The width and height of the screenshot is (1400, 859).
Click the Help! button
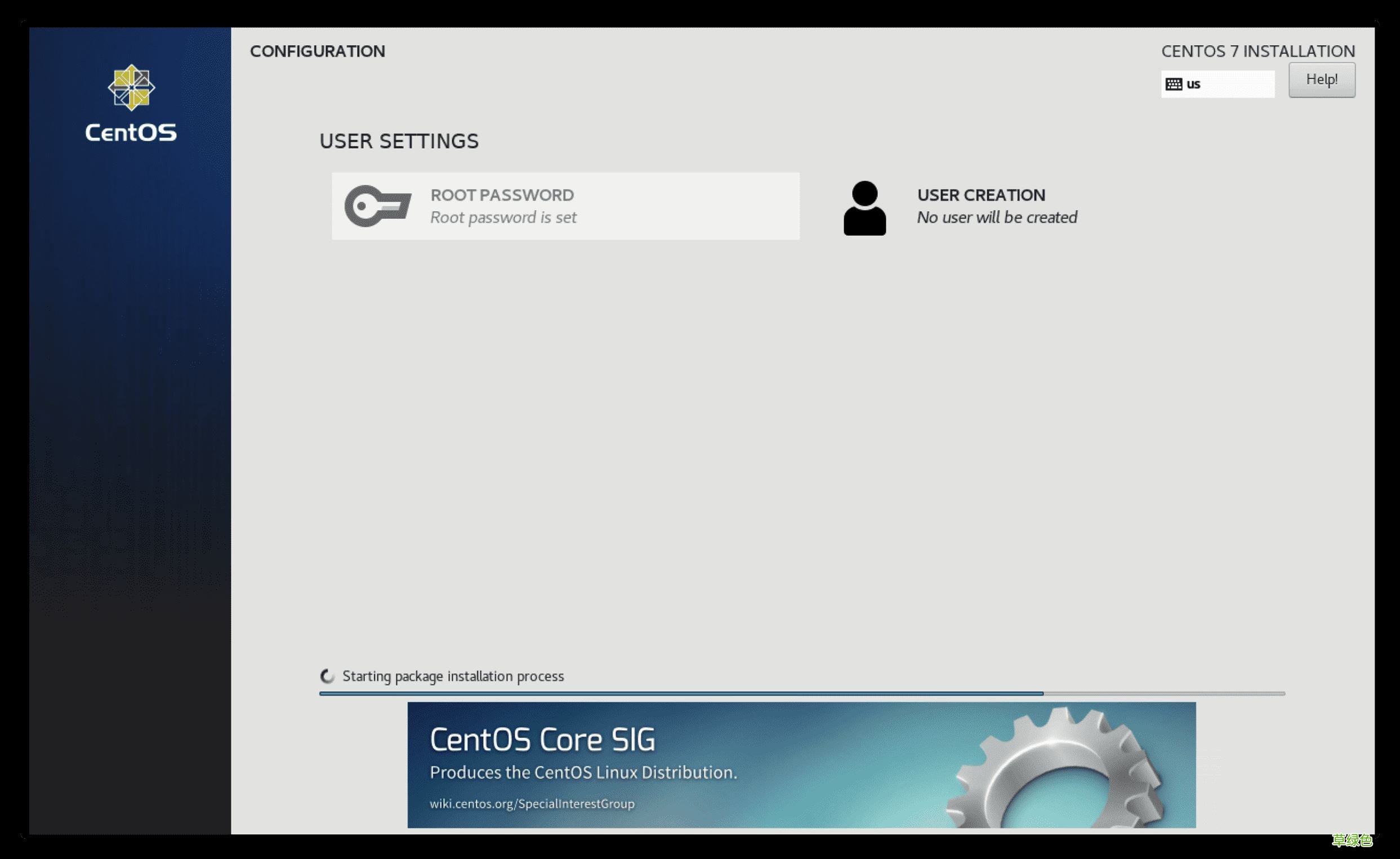point(1322,80)
